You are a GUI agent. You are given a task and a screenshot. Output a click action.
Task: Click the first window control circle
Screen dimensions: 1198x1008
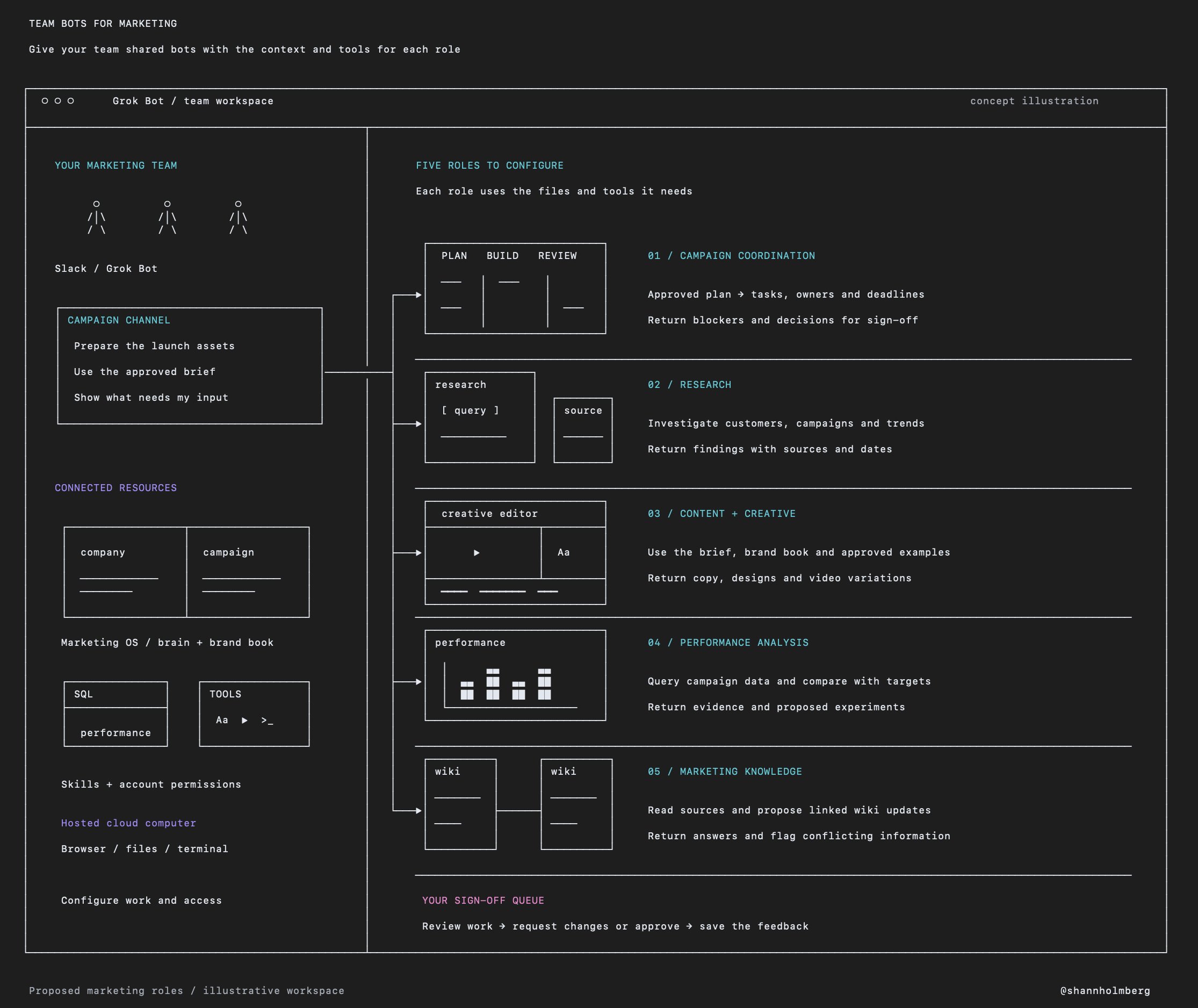click(x=45, y=101)
